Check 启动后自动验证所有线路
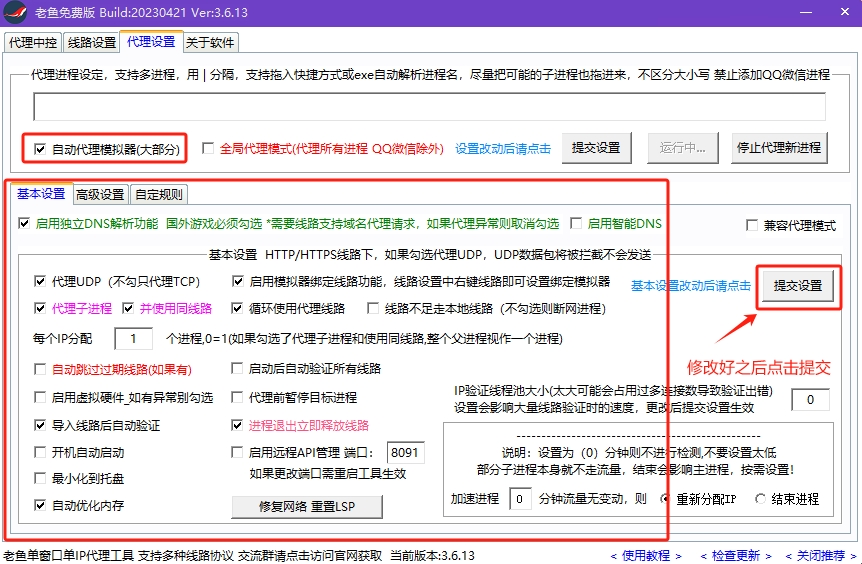Image resolution: width=862 pixels, height=564 pixels. tap(237, 368)
